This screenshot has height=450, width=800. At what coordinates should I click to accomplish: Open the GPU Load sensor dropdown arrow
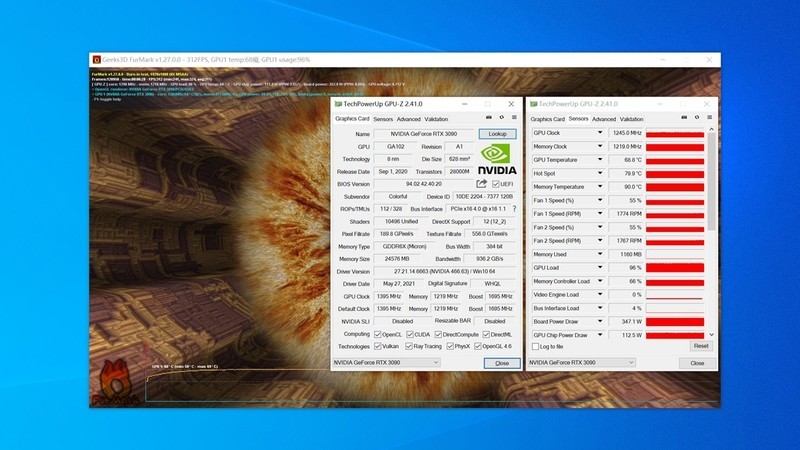[600, 267]
